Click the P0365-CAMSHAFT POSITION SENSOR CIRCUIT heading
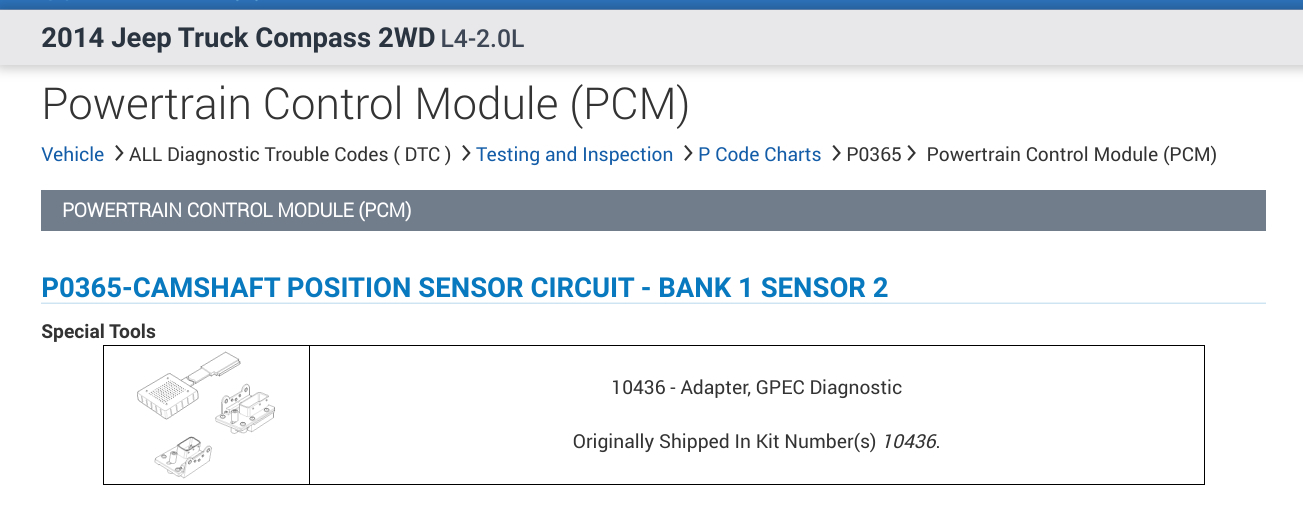 464,288
